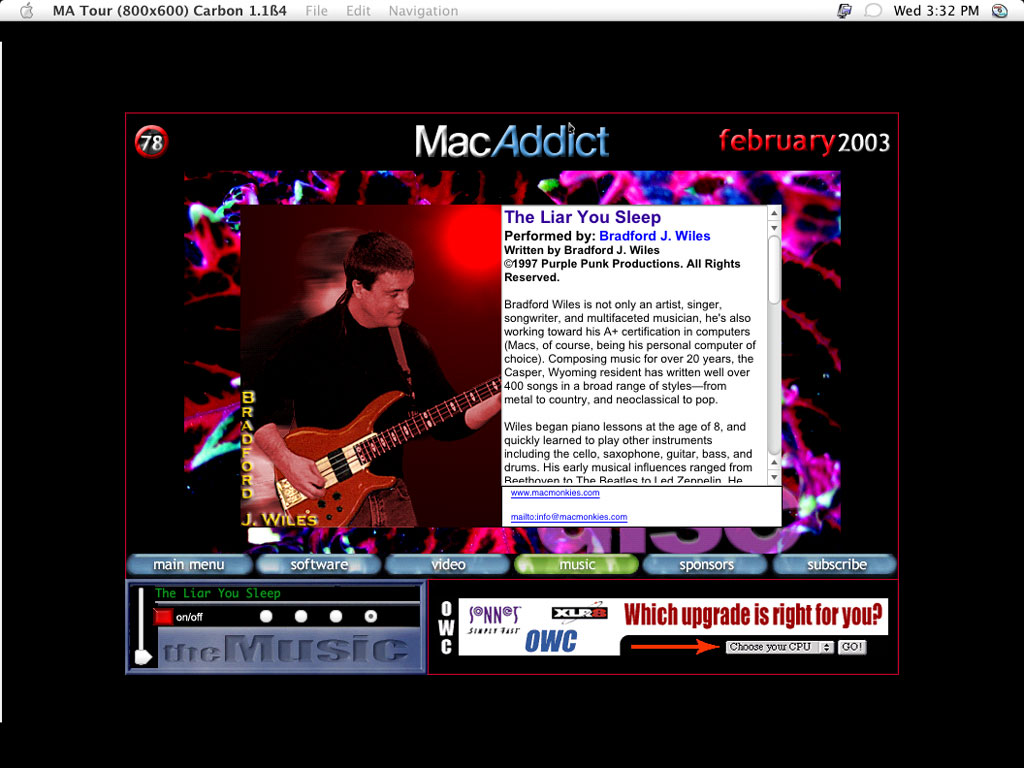Screen dimensions: 1024x768
Task: Click the mailto:info@macmonkies.com link
Action: point(569,517)
